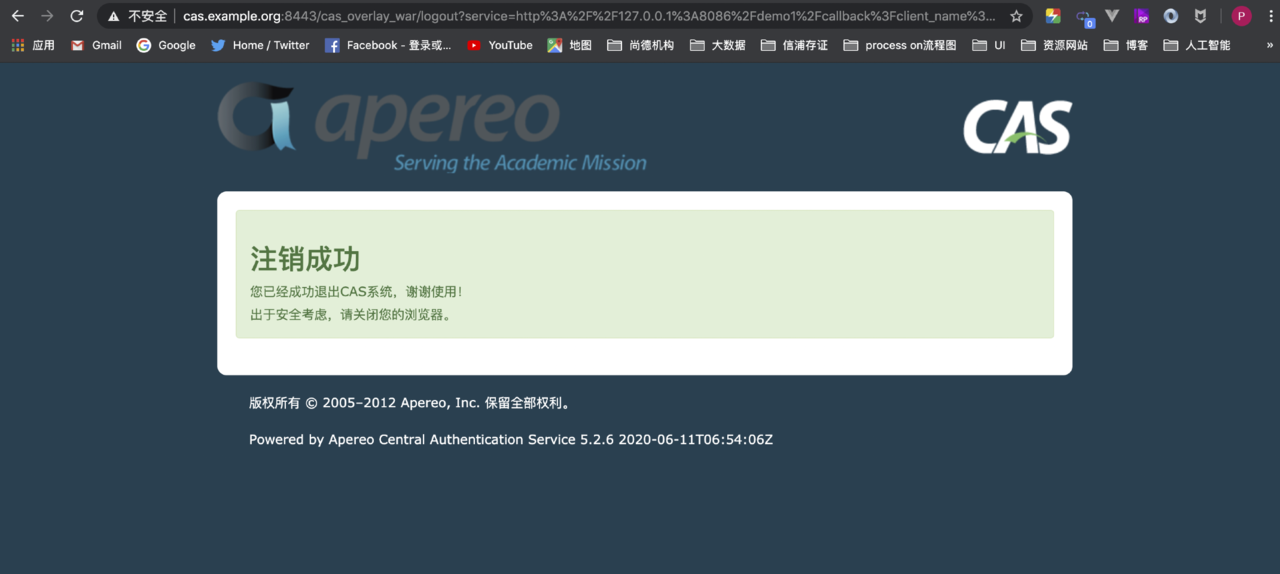
Task: Click the address bar URL field
Action: 588,16
